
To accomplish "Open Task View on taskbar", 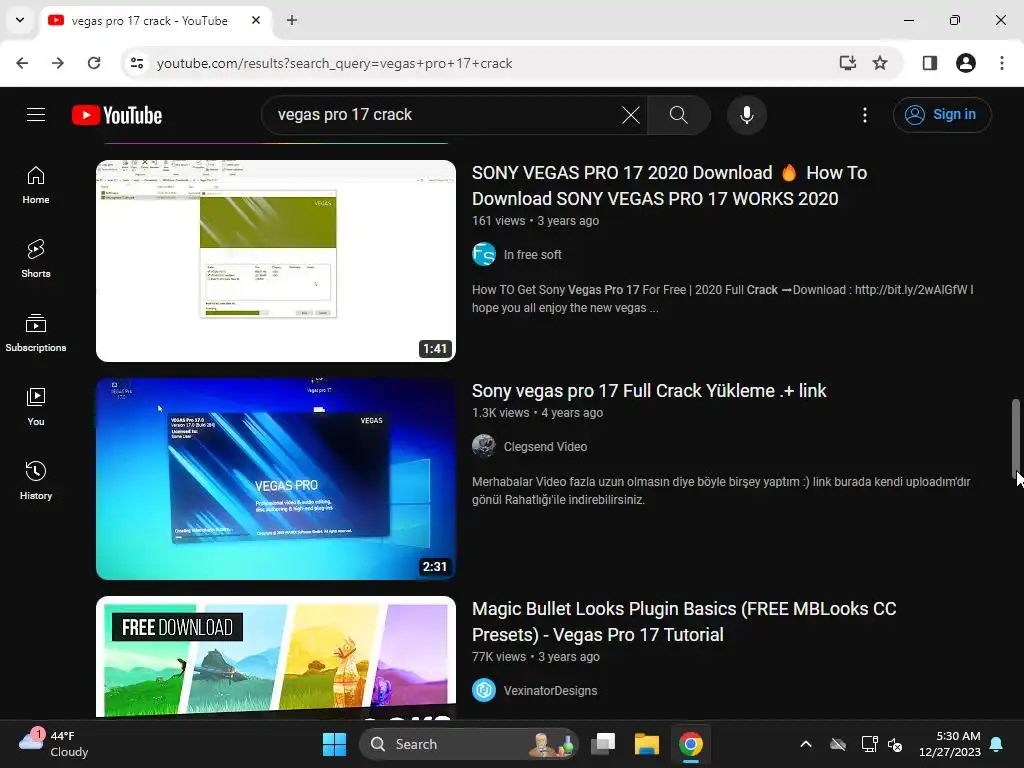I will (x=603, y=744).
